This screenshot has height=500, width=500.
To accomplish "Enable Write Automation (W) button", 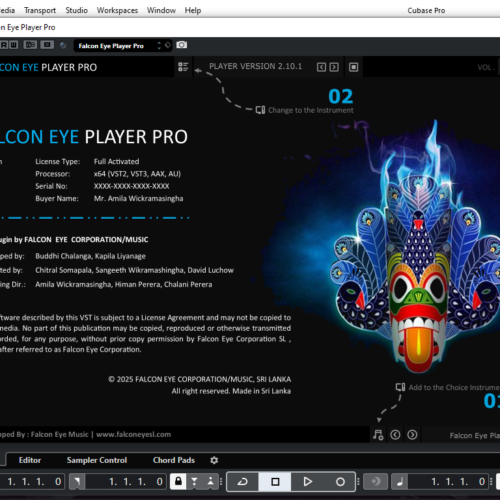I will [13, 45].
